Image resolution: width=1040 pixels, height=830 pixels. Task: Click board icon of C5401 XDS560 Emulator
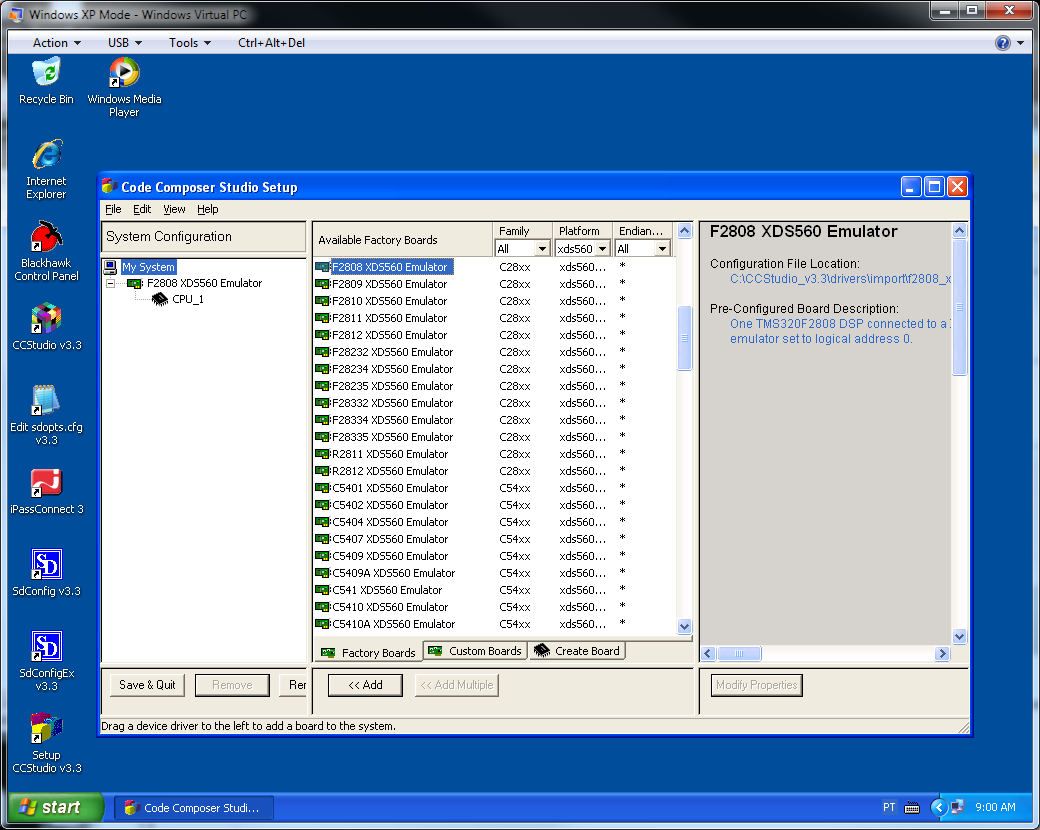(322, 488)
